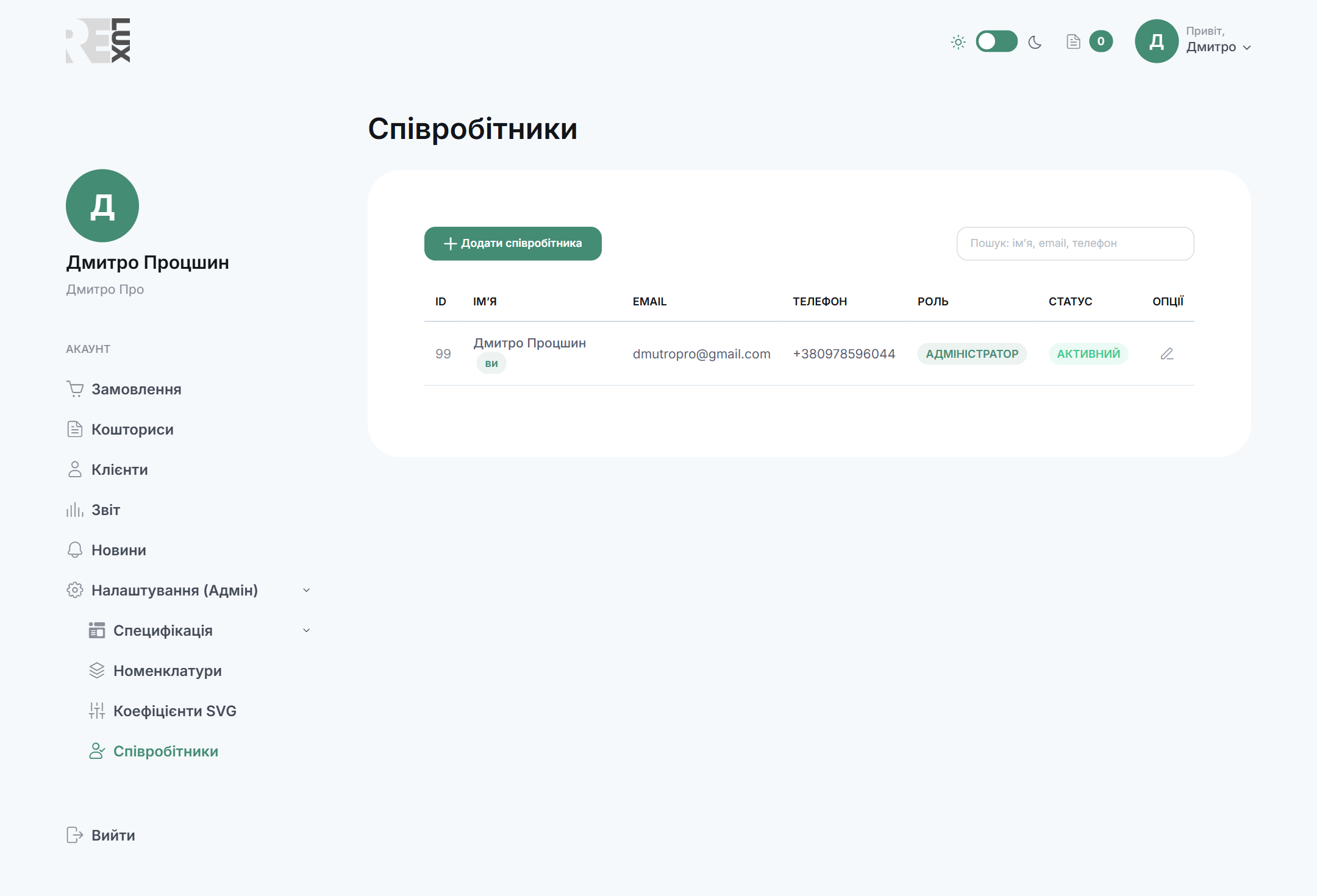1317x896 pixels.
Task: Click the Клієнти person icon
Action: click(74, 469)
